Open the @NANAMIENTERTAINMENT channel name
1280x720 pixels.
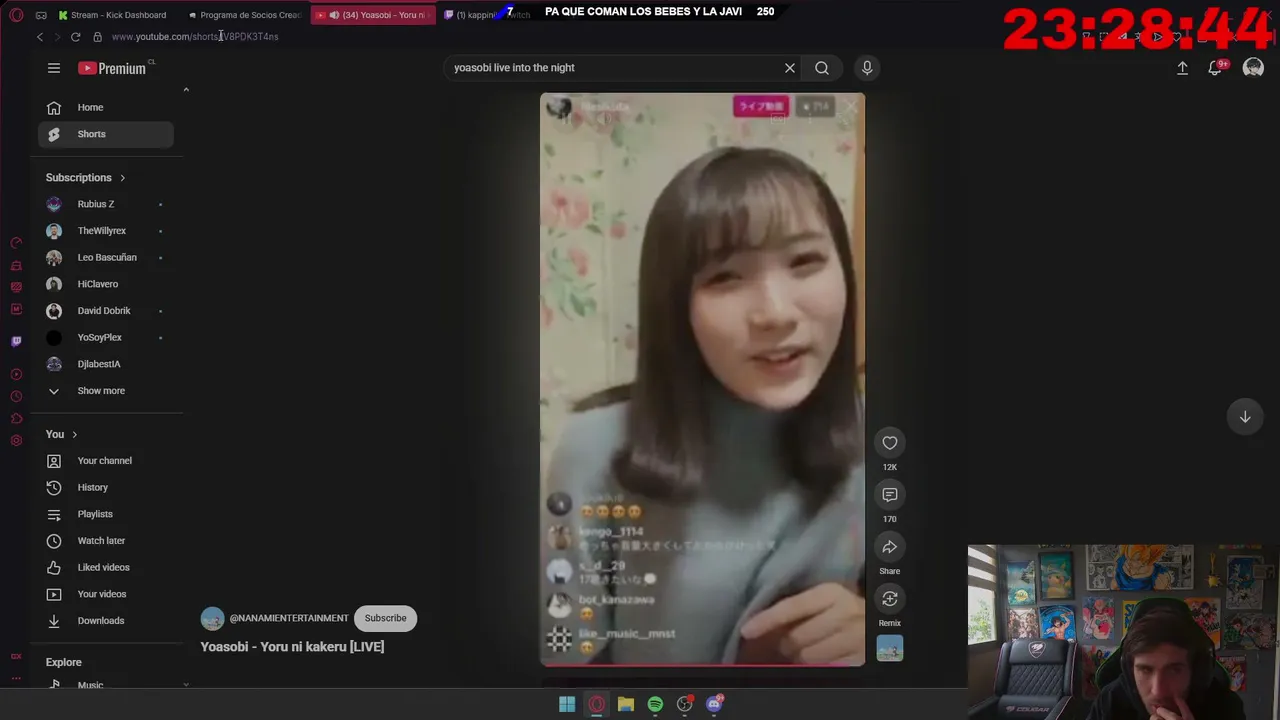(289, 618)
